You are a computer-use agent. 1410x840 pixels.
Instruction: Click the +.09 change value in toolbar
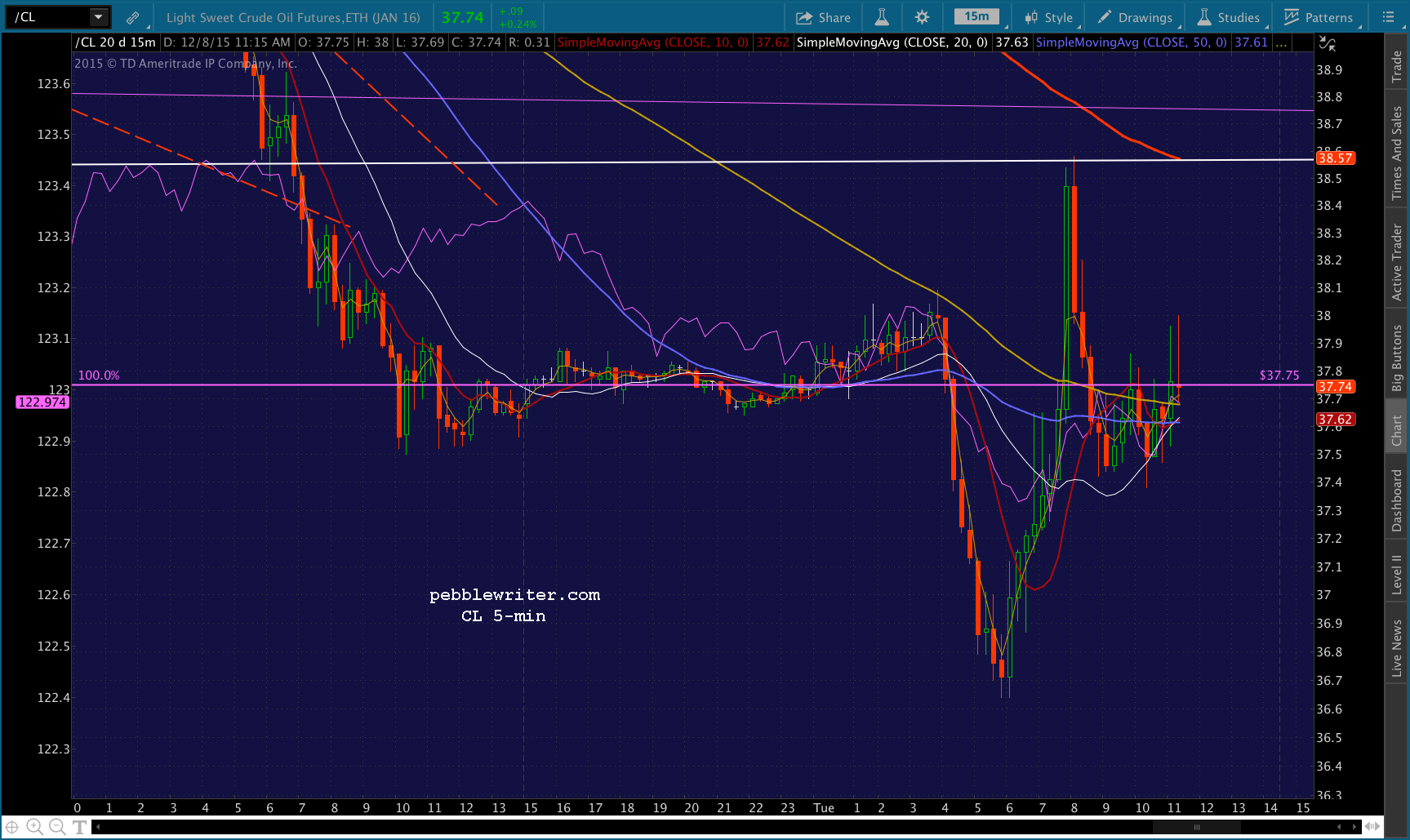(x=511, y=11)
